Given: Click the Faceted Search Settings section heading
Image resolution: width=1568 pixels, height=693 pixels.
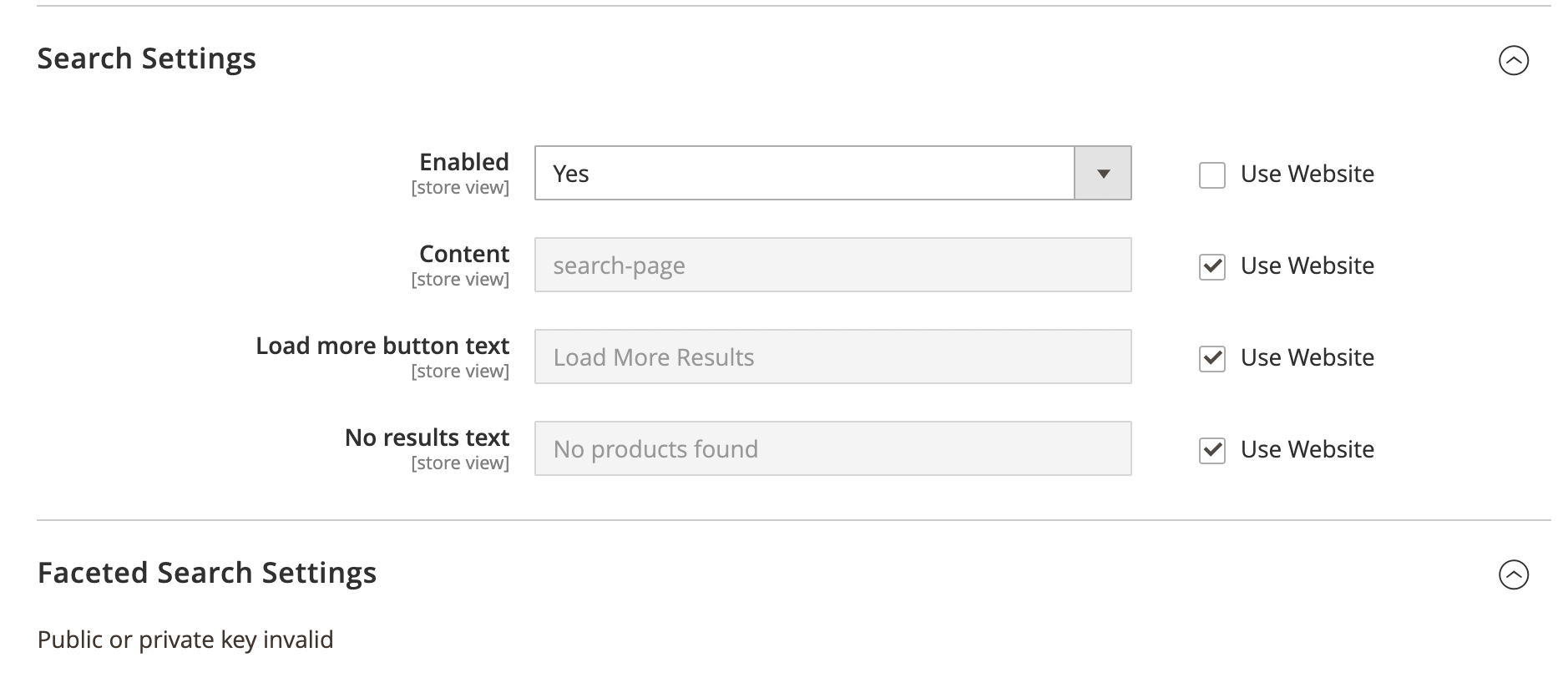Looking at the screenshot, I should pyautogui.click(x=207, y=573).
